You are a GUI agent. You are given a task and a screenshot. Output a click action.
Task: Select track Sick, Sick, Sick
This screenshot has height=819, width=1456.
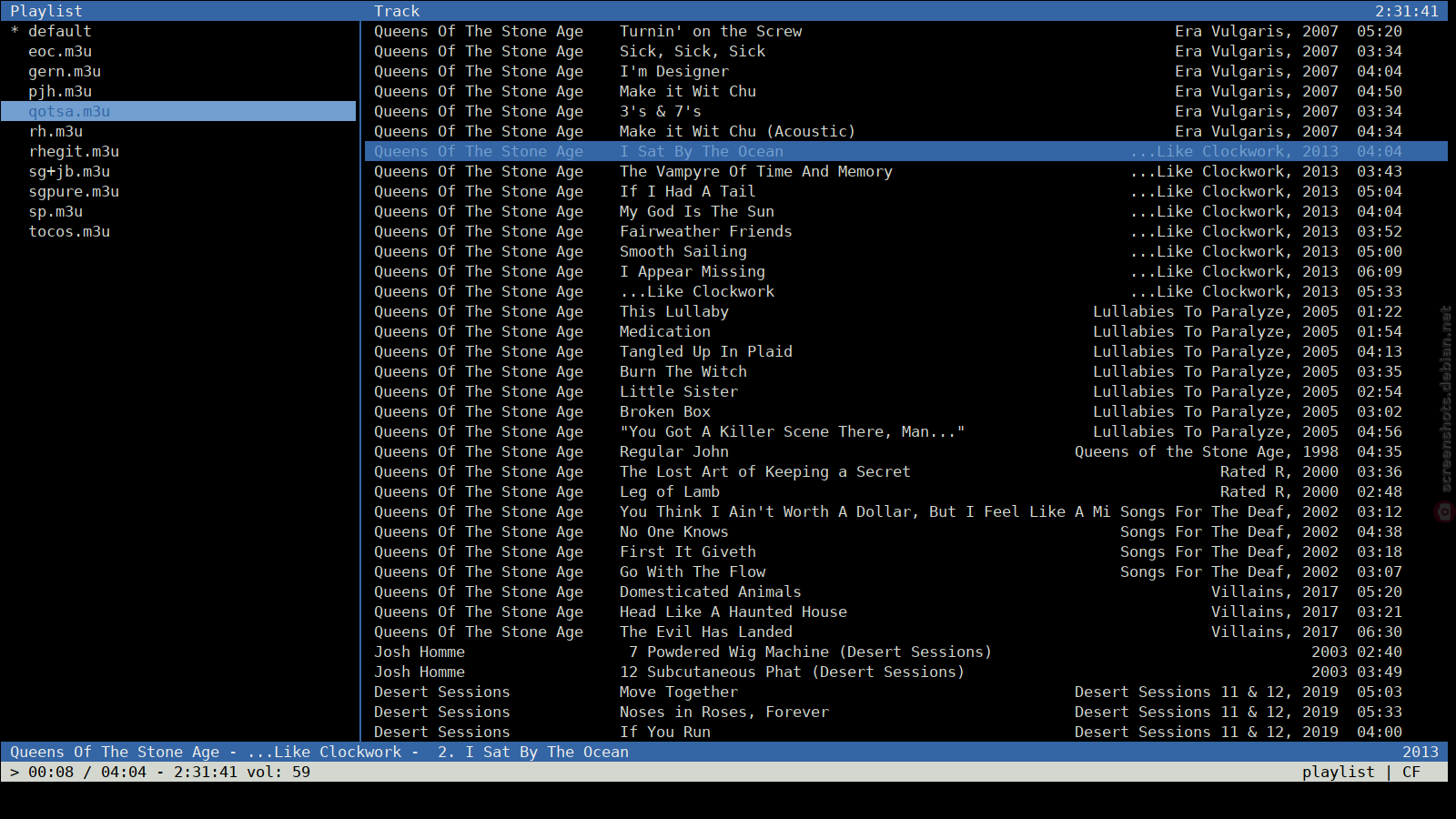(x=906, y=51)
